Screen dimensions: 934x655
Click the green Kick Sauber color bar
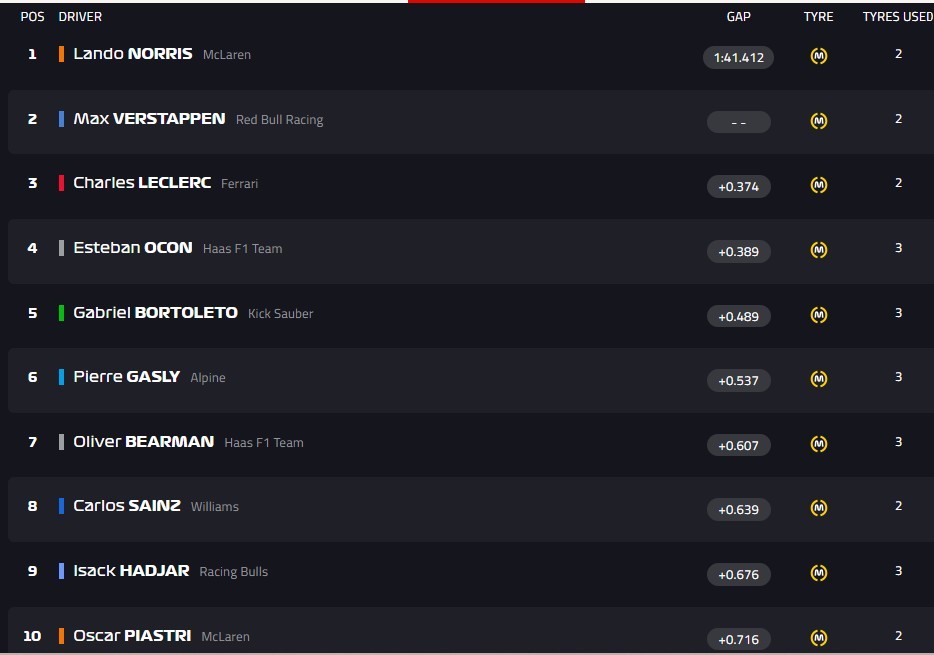coord(62,313)
